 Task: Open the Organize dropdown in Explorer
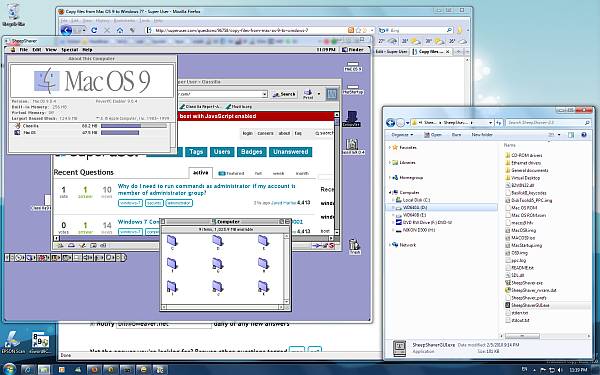pyautogui.click(x=402, y=135)
